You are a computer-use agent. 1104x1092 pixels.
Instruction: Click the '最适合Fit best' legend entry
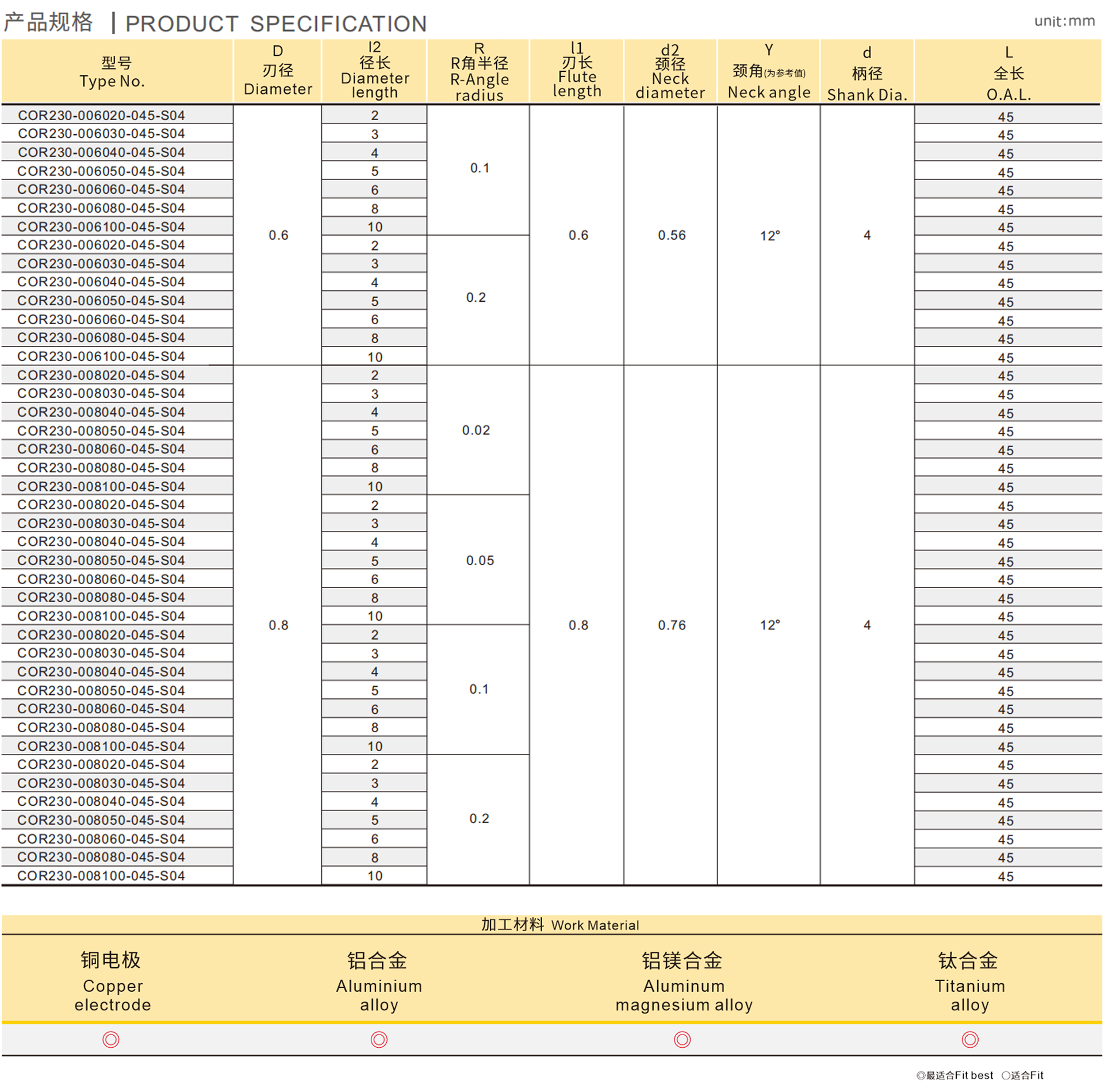coord(955,1075)
